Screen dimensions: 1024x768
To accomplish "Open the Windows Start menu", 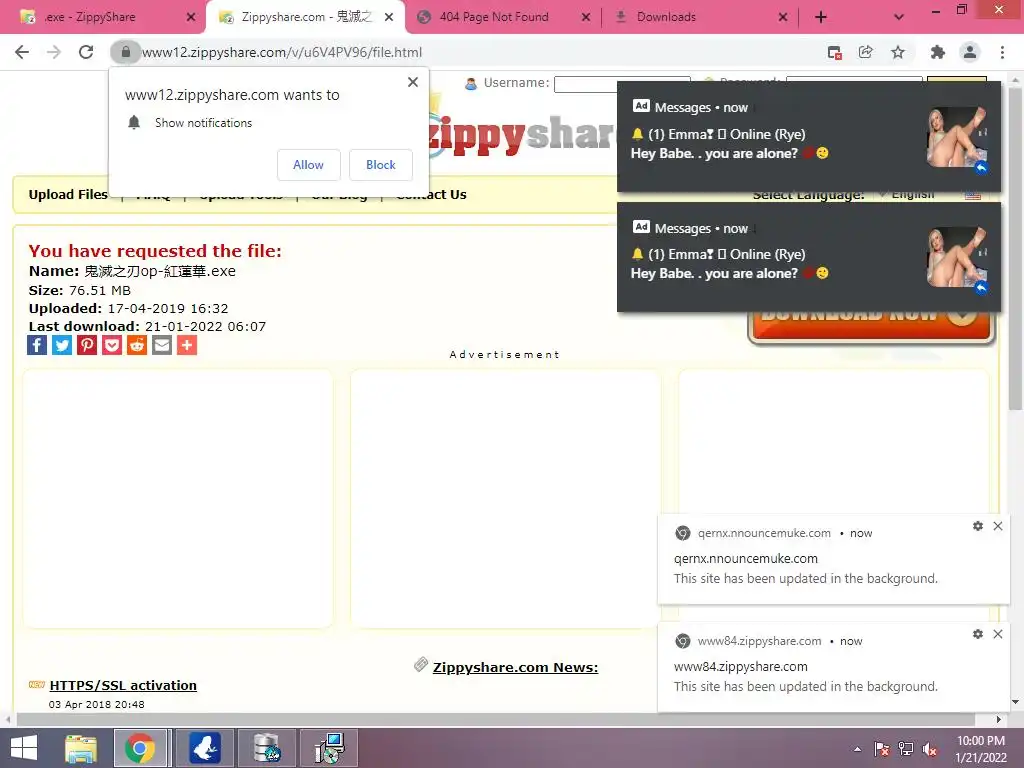I will [x=24, y=748].
